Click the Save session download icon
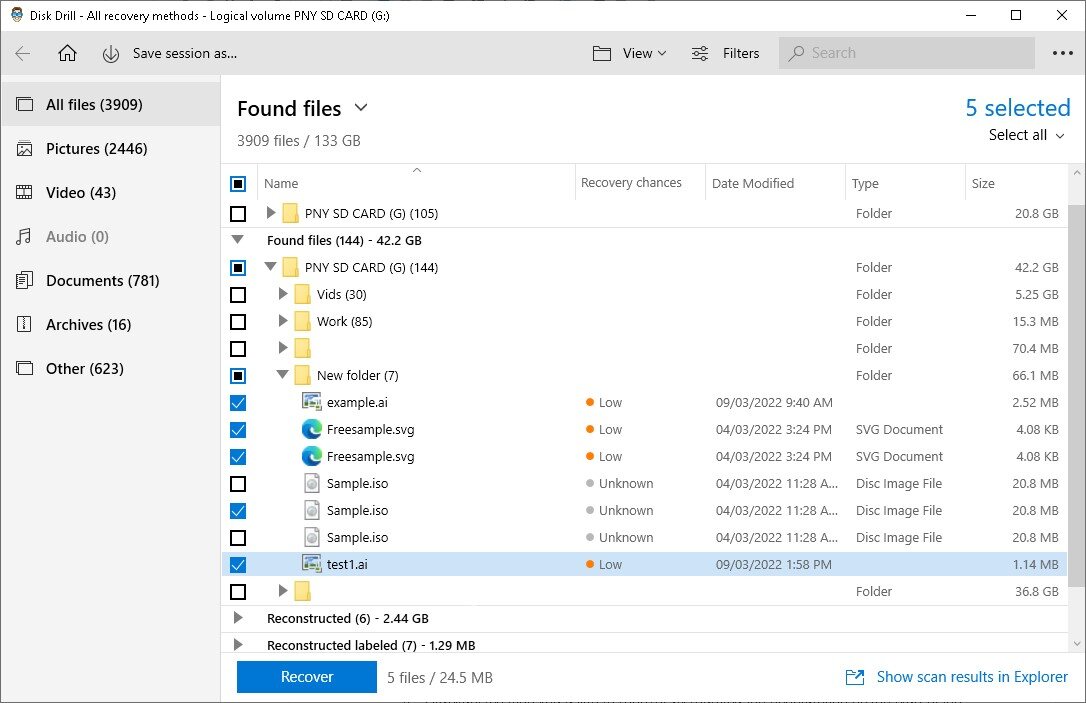The width and height of the screenshot is (1086, 703). (111, 54)
